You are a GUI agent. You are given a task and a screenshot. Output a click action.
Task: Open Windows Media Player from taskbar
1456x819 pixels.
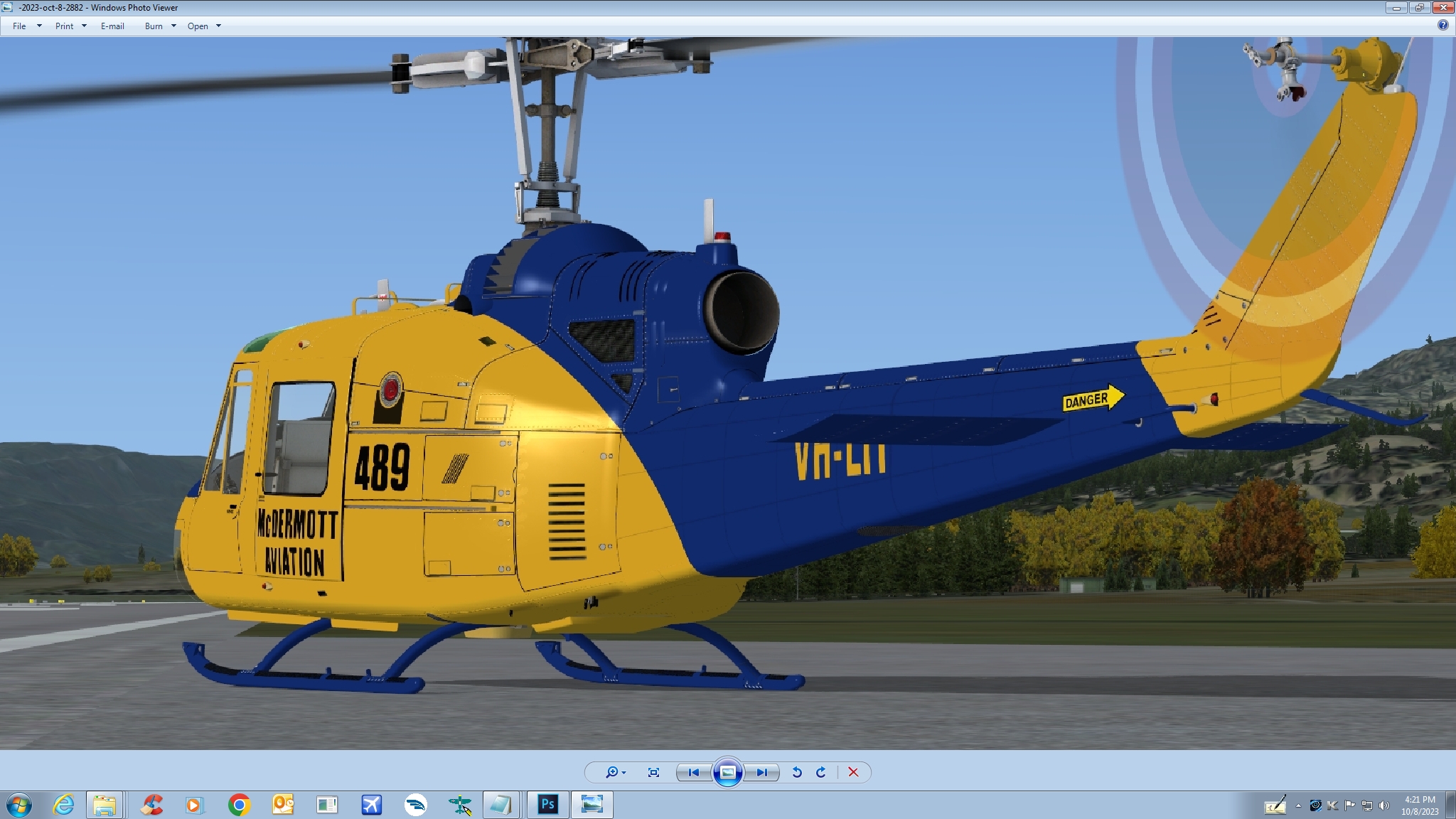[193, 805]
